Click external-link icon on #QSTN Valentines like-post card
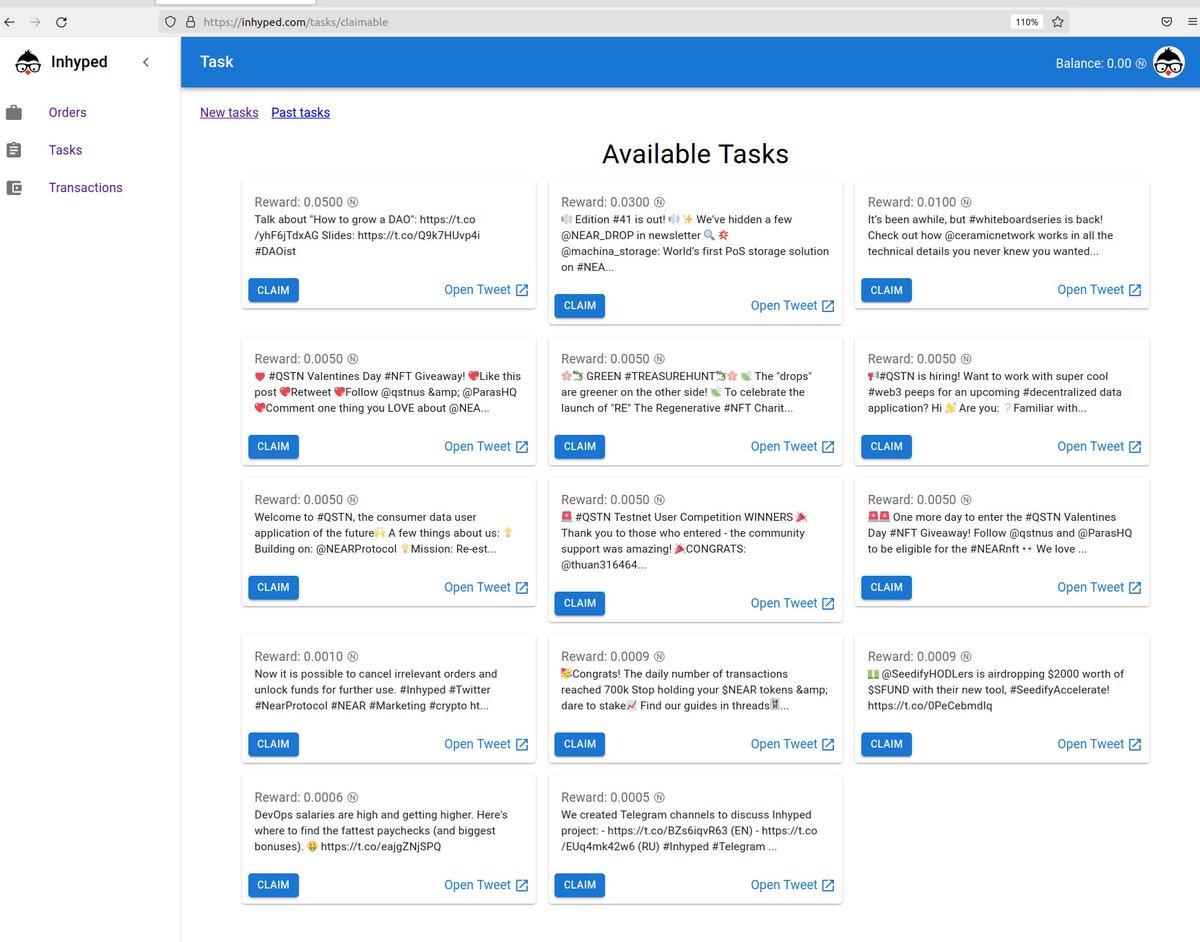 522,447
